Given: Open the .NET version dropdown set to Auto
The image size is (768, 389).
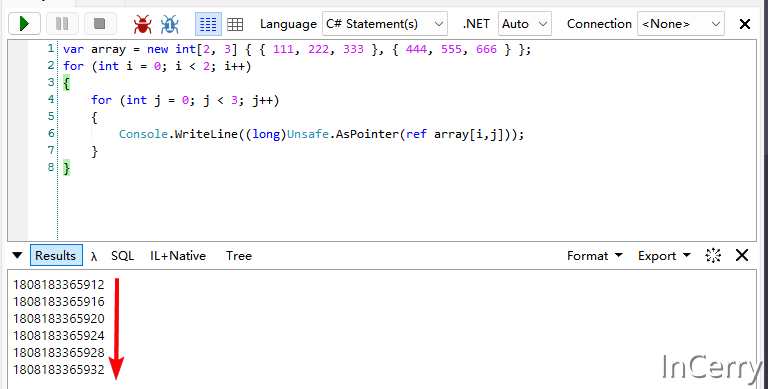Looking at the screenshot, I should pos(525,24).
